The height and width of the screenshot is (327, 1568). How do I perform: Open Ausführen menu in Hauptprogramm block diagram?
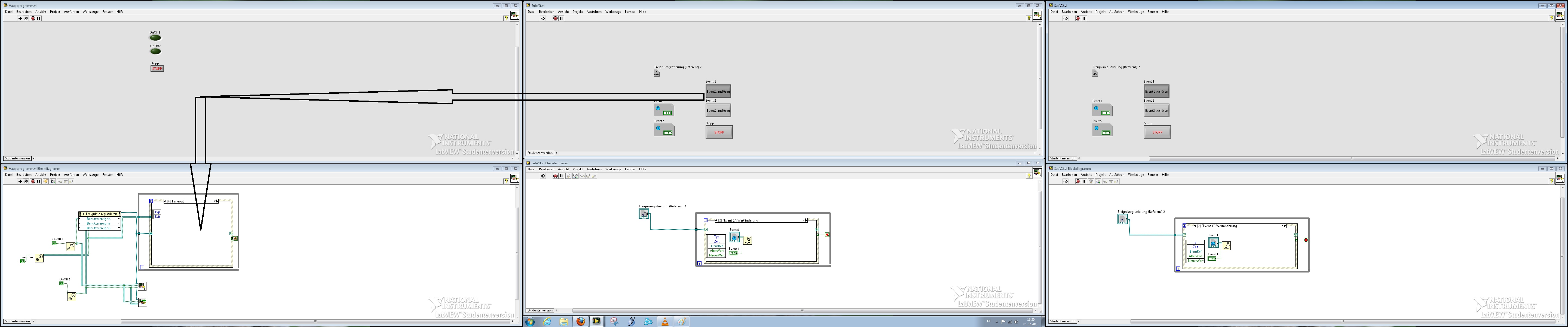point(71,175)
